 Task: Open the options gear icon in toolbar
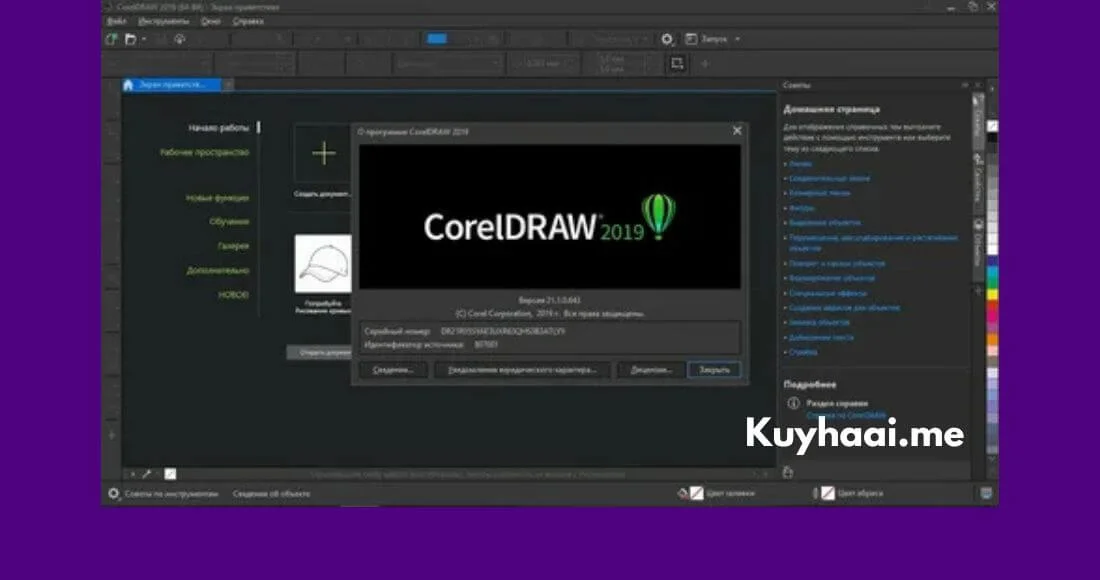(667, 39)
